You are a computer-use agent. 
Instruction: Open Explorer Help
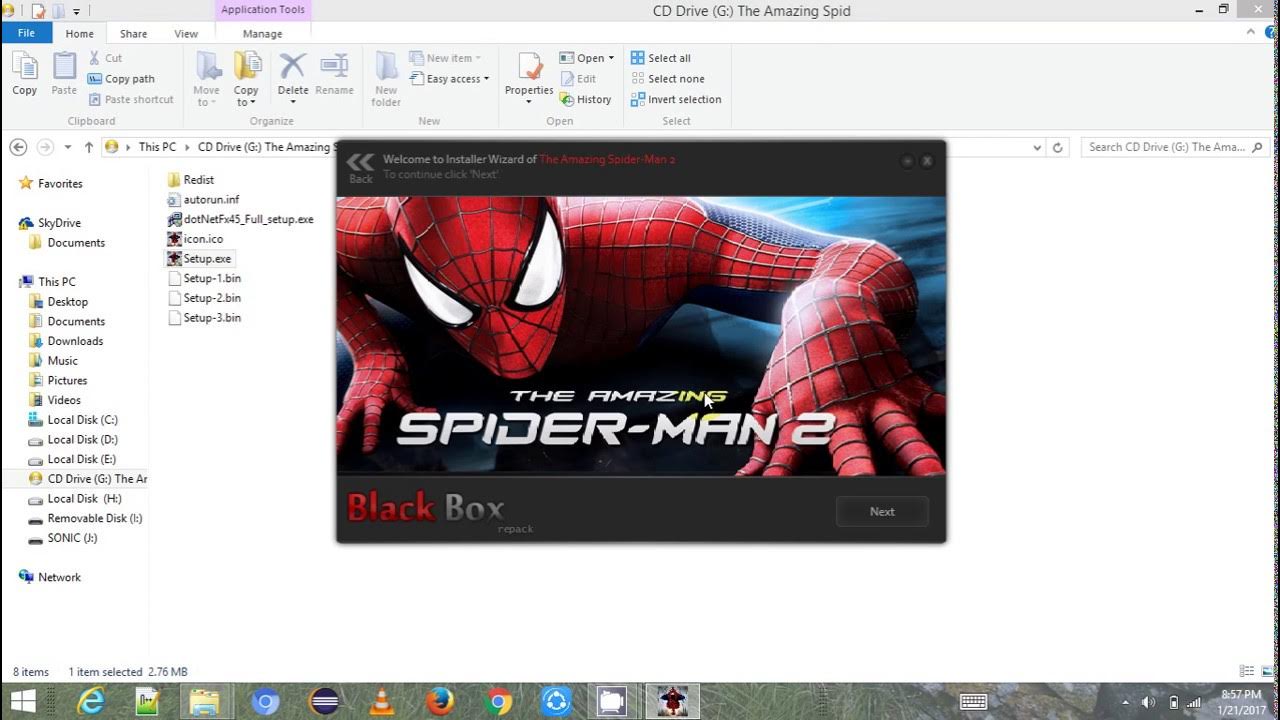tap(1269, 33)
